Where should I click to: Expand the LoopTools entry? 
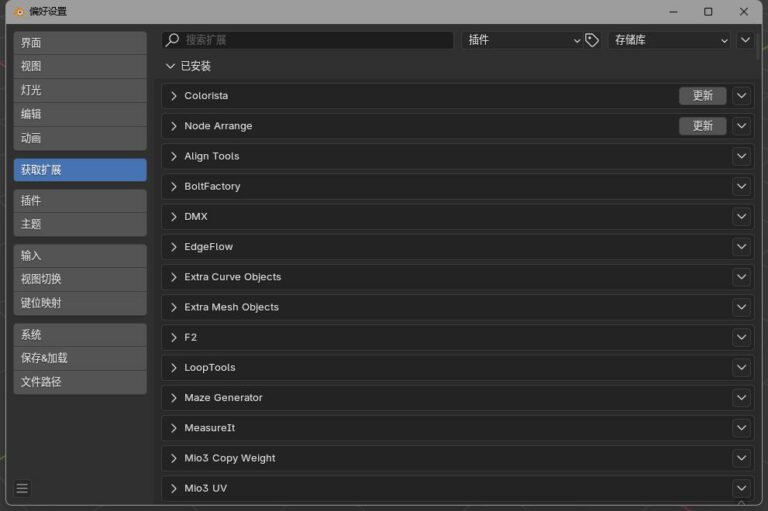point(173,367)
